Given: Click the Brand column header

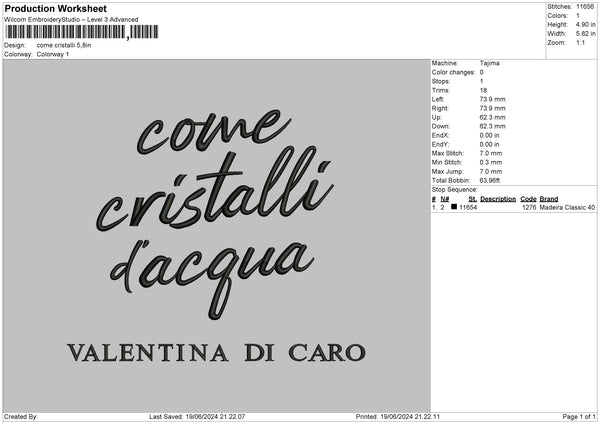Looking at the screenshot, I should (x=549, y=199).
